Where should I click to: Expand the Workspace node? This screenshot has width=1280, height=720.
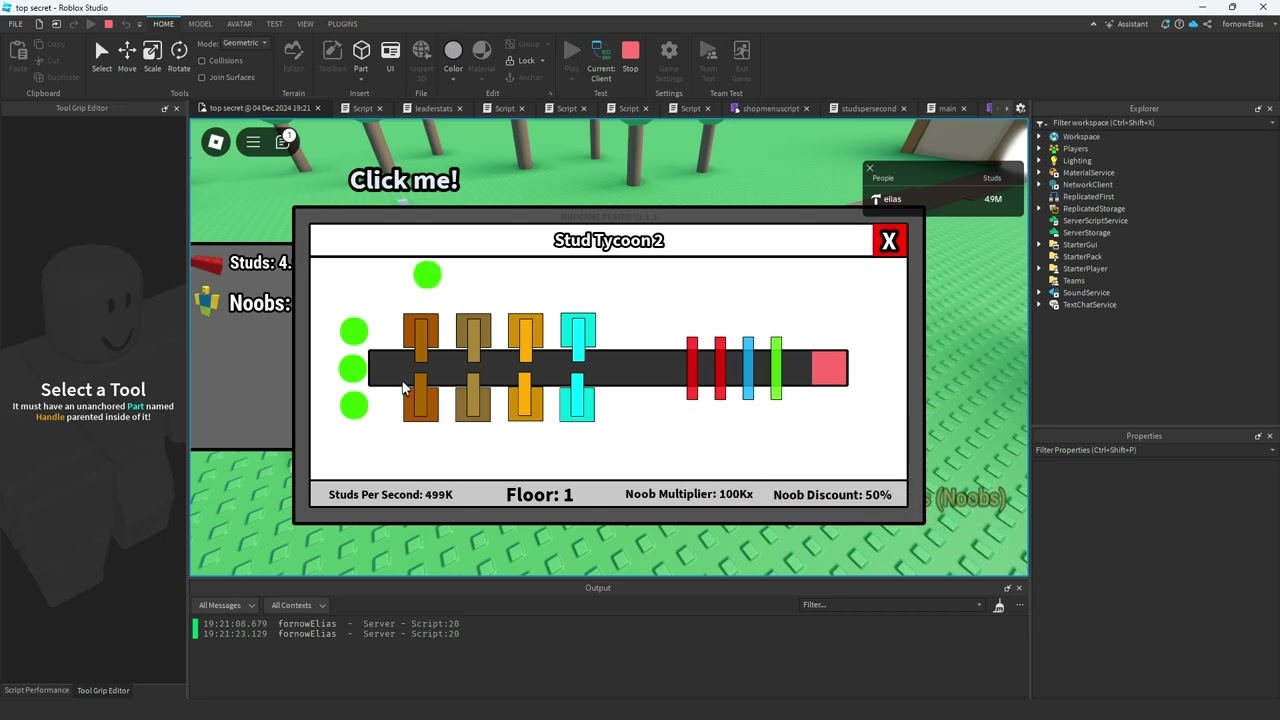[1039, 137]
